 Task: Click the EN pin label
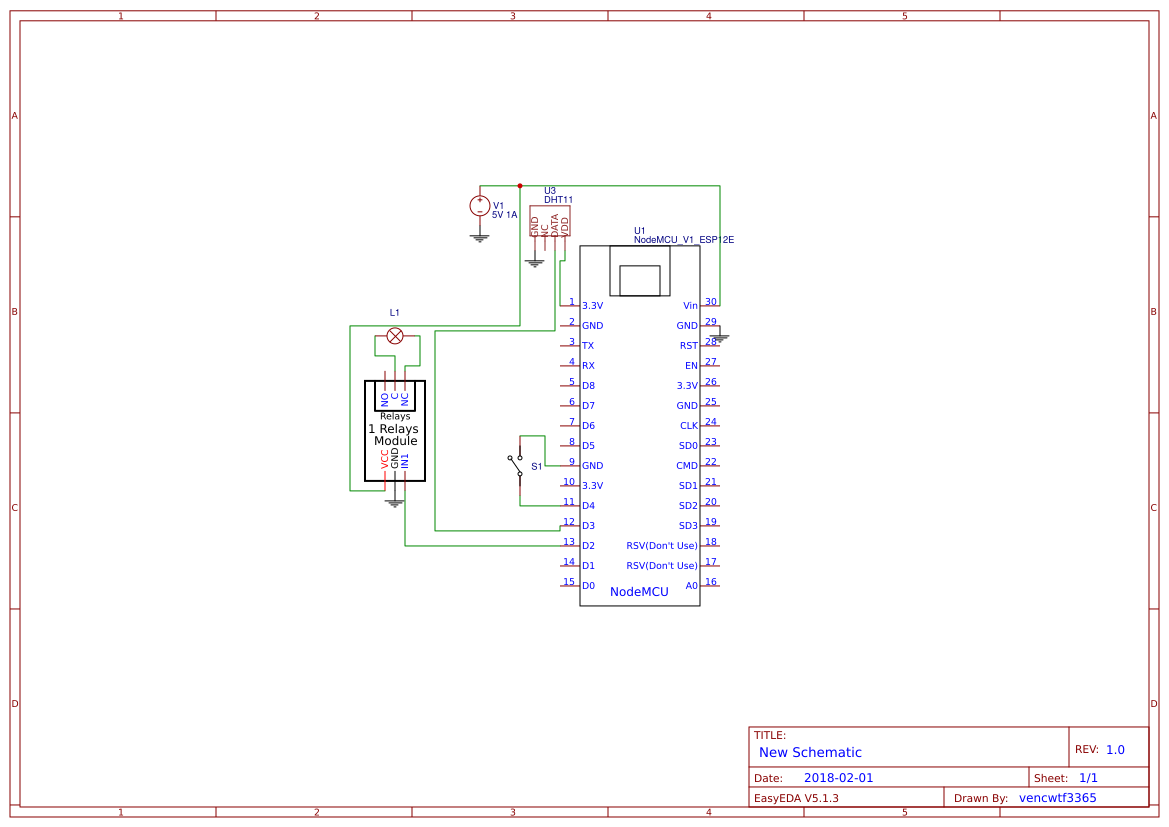tap(692, 366)
